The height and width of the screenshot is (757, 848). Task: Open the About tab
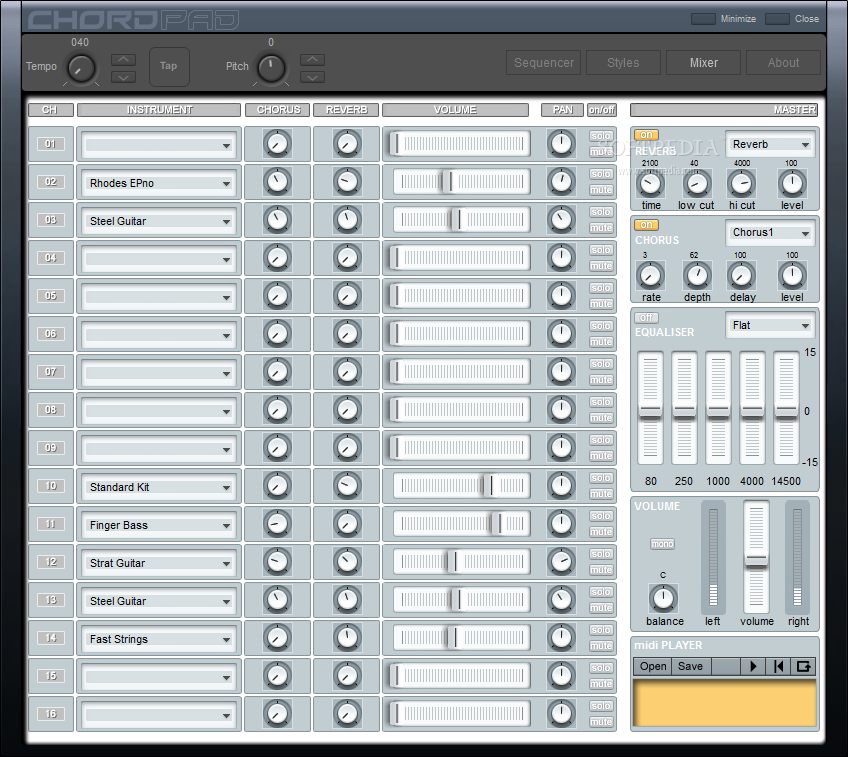(783, 63)
